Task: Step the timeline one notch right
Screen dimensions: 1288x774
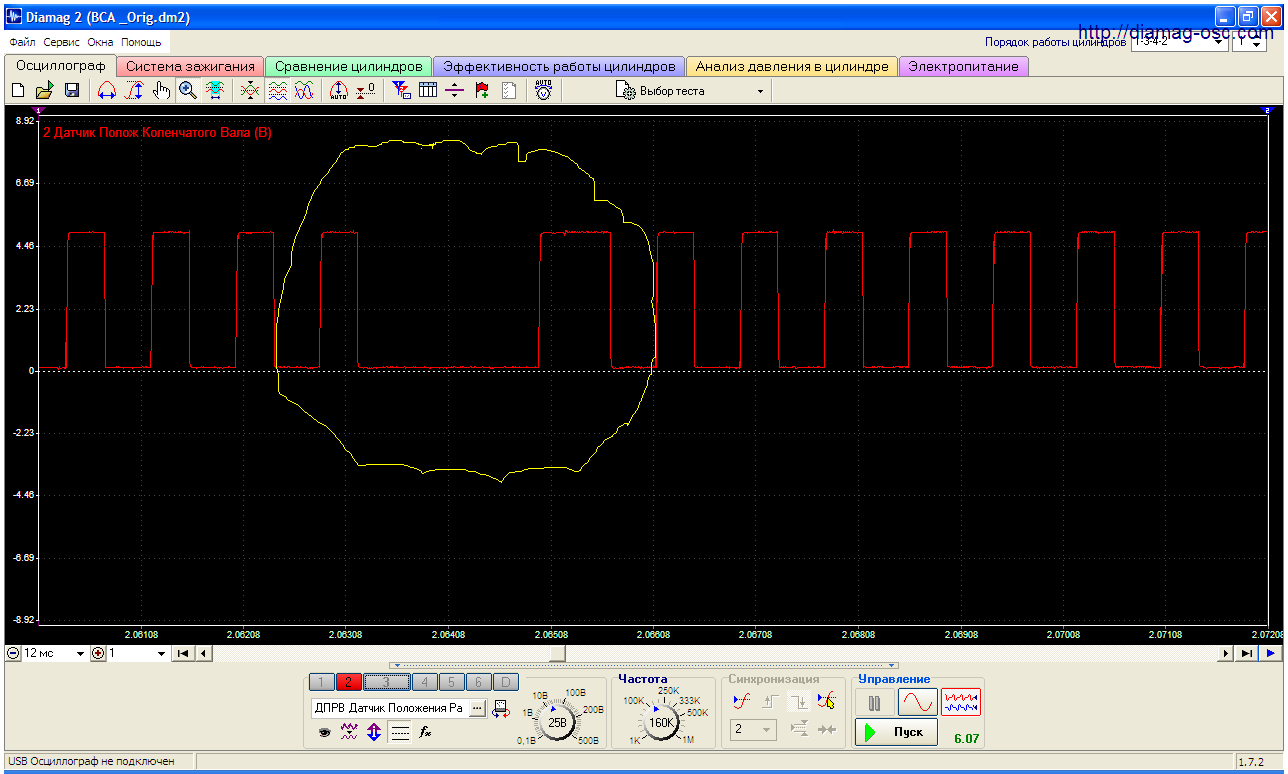Action: (1225, 654)
